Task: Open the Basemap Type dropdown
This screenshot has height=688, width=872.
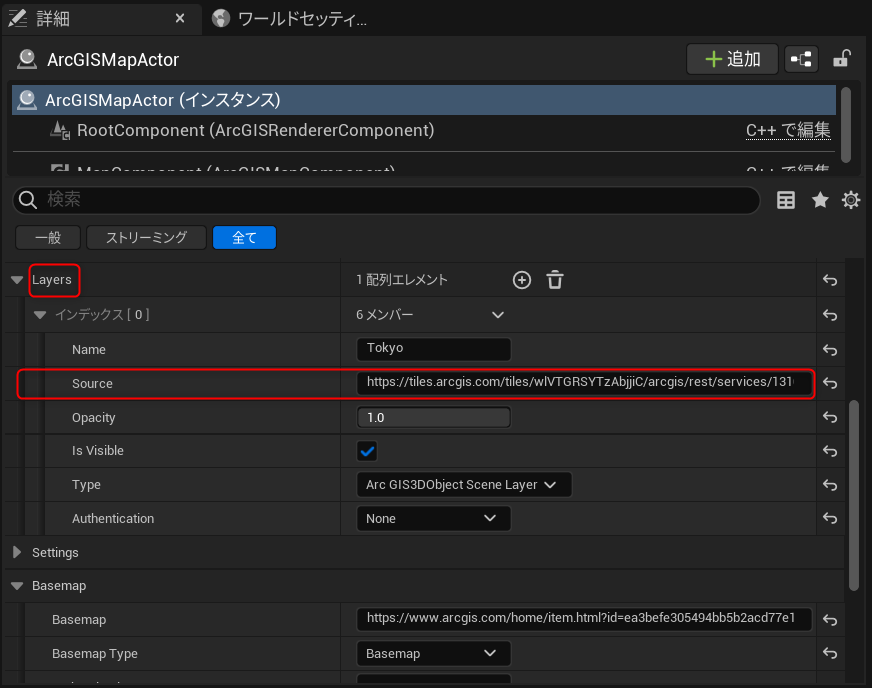Action: coord(434,654)
